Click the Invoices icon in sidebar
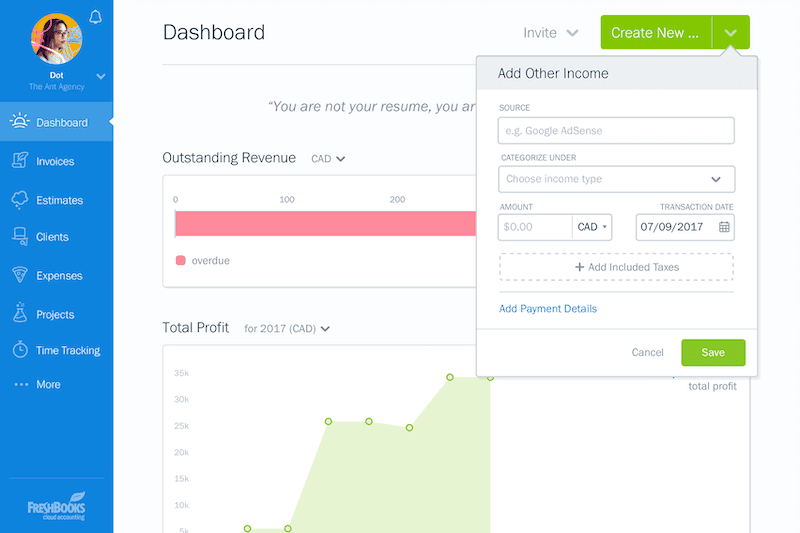 pos(19,161)
